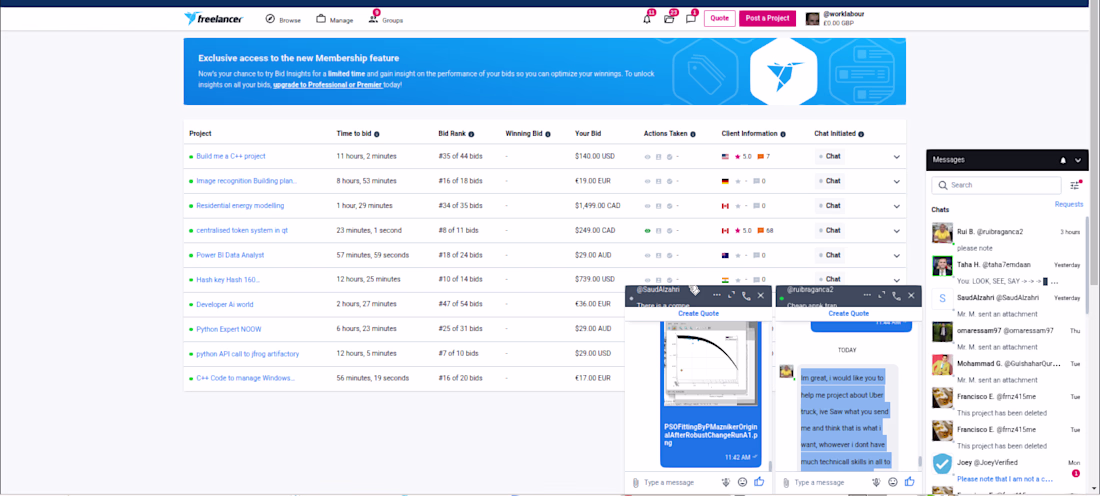Image resolution: width=1100 pixels, height=496 pixels.
Task: Open PSOFitting image thumbnail in SaudAlzahri chat
Action: [x=711, y=363]
